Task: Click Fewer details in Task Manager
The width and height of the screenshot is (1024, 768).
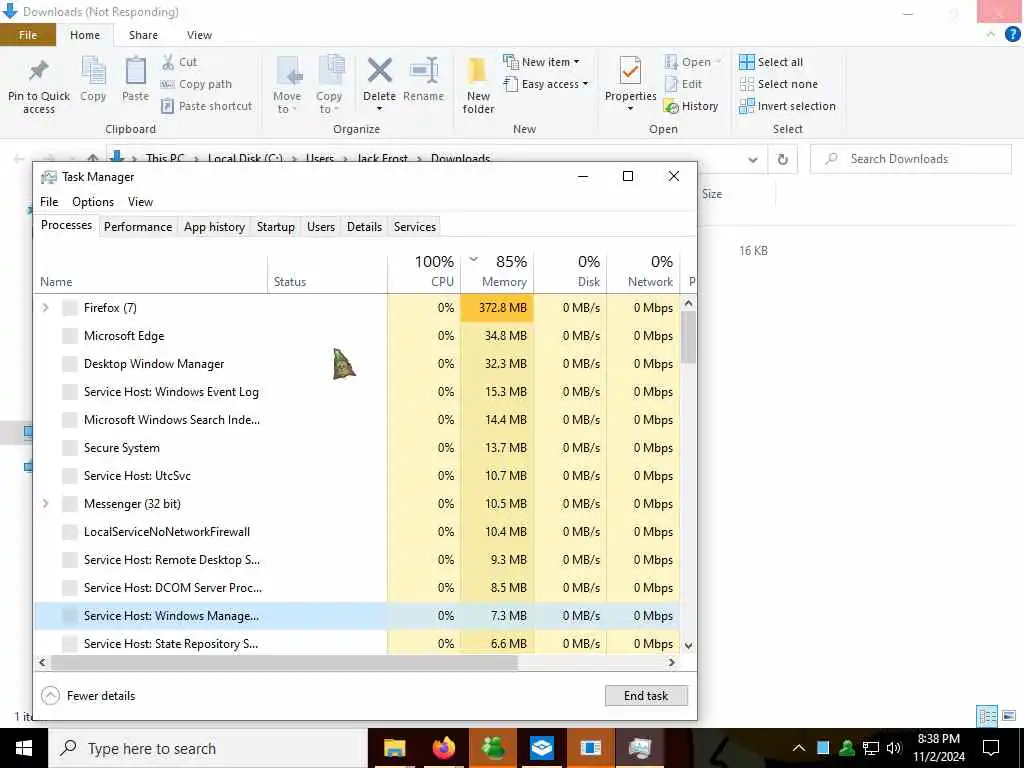Action: point(88,696)
